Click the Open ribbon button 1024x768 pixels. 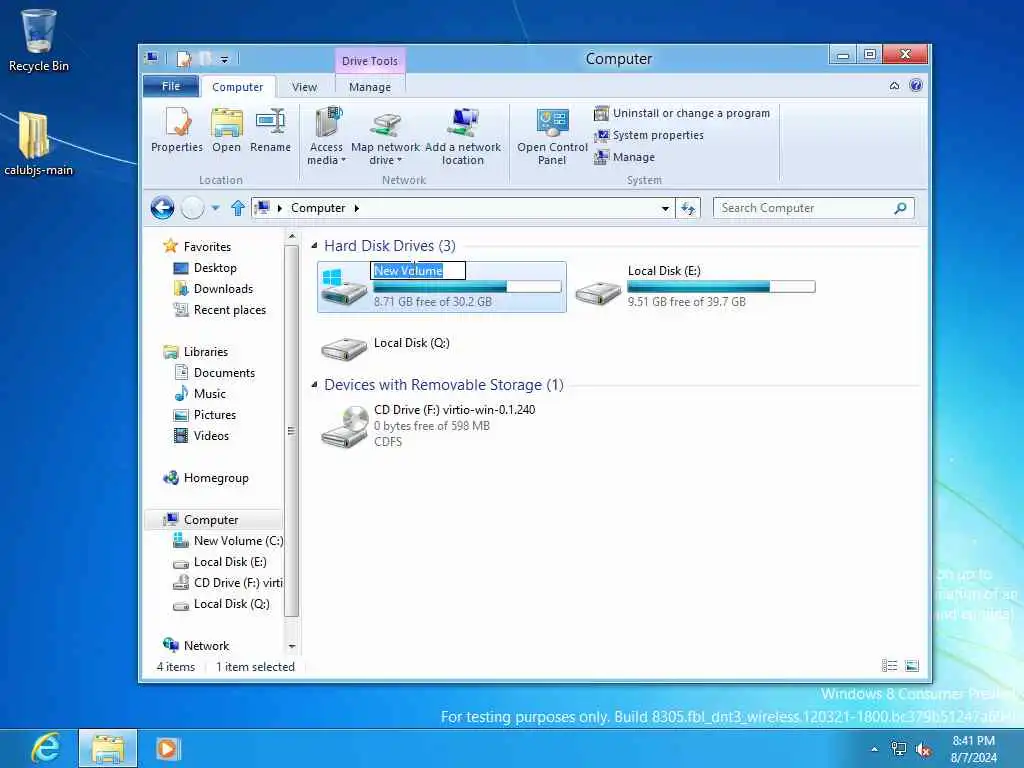click(226, 131)
